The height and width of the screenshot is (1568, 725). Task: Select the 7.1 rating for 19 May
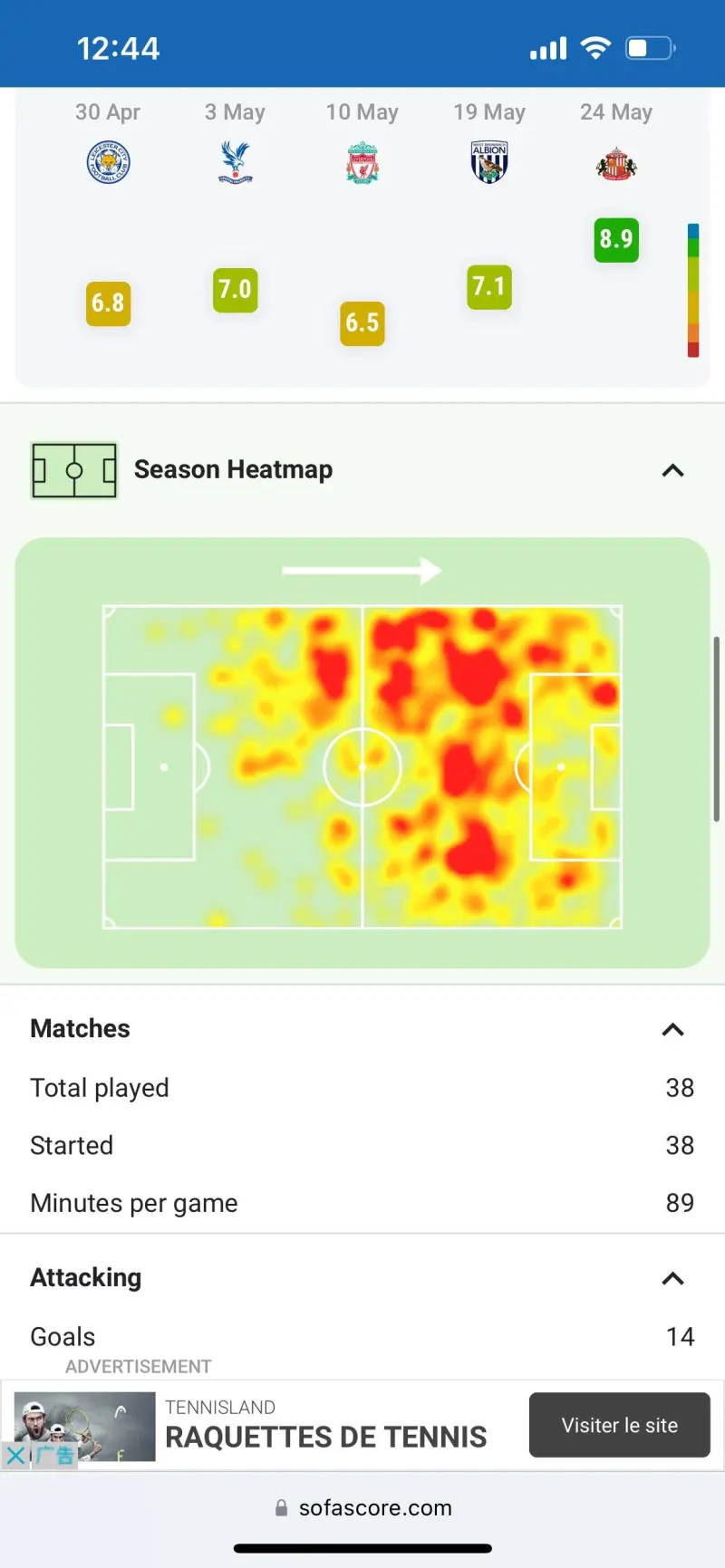point(489,287)
